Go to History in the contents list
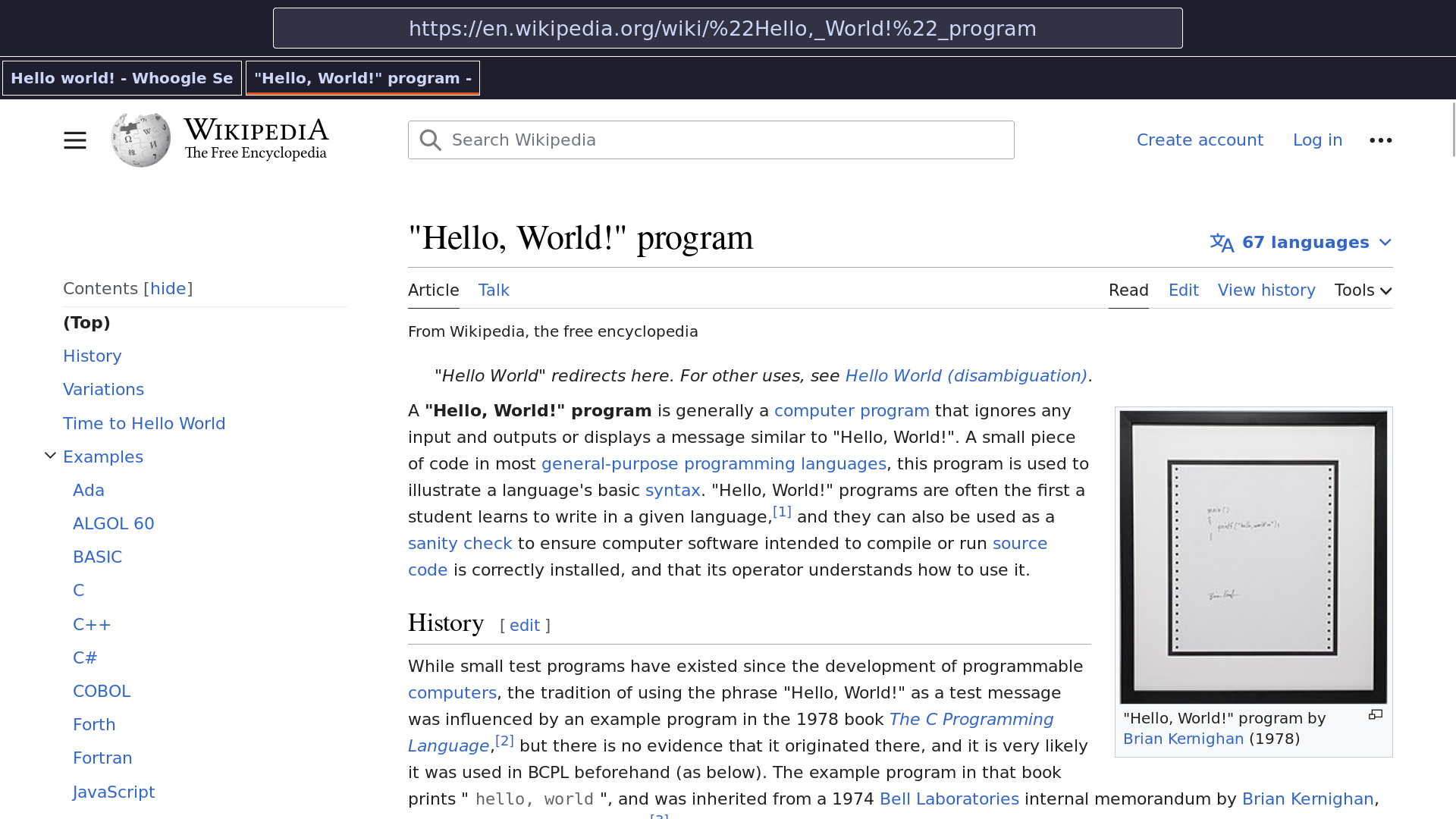Viewport: 1456px width, 819px height. [x=93, y=356]
